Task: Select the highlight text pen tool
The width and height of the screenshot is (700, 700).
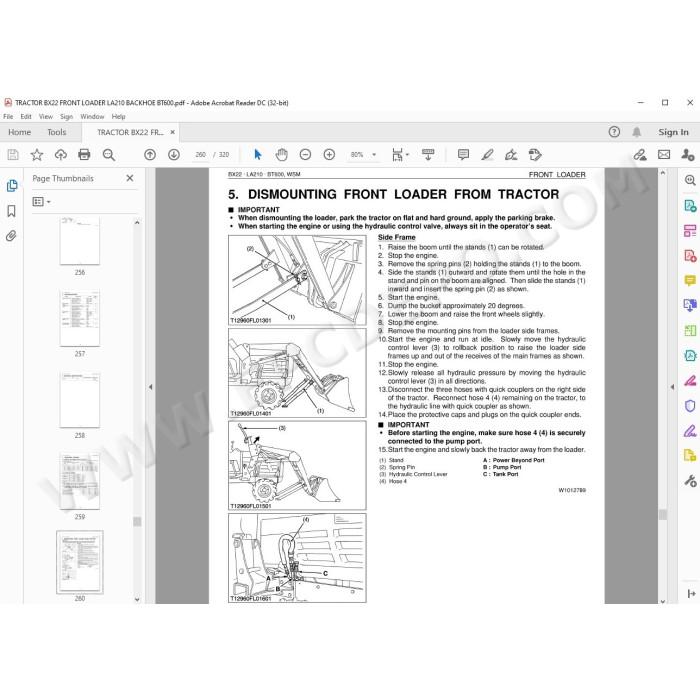Action: tap(487, 154)
